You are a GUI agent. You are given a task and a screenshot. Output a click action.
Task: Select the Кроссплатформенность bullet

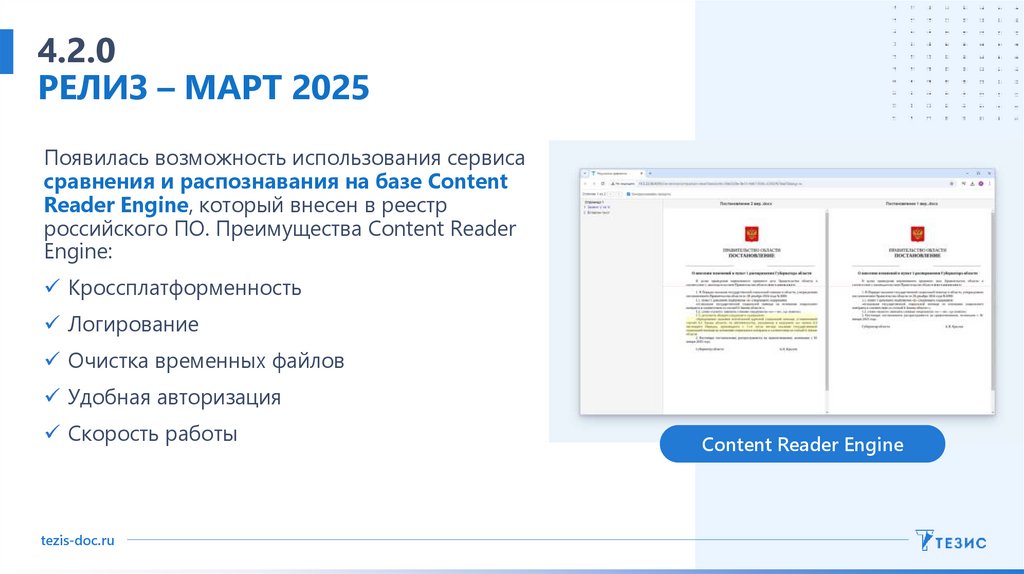click(185, 288)
